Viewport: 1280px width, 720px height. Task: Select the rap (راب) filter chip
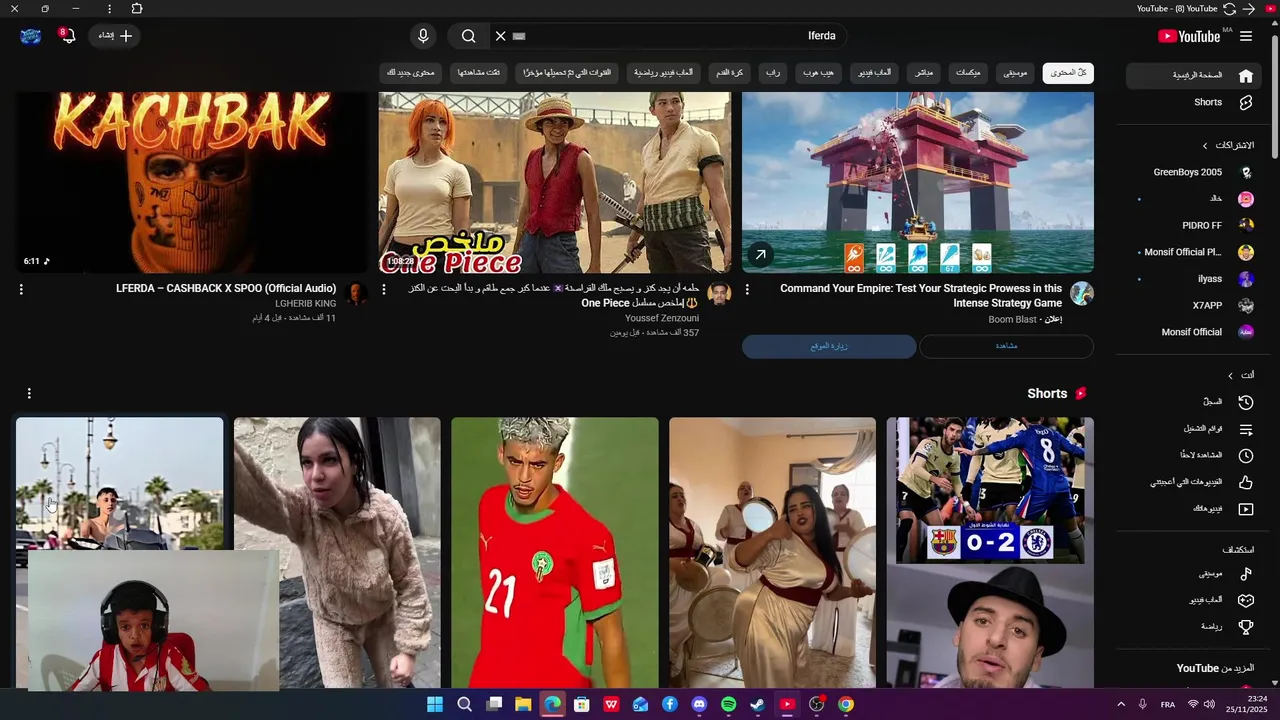coord(773,73)
